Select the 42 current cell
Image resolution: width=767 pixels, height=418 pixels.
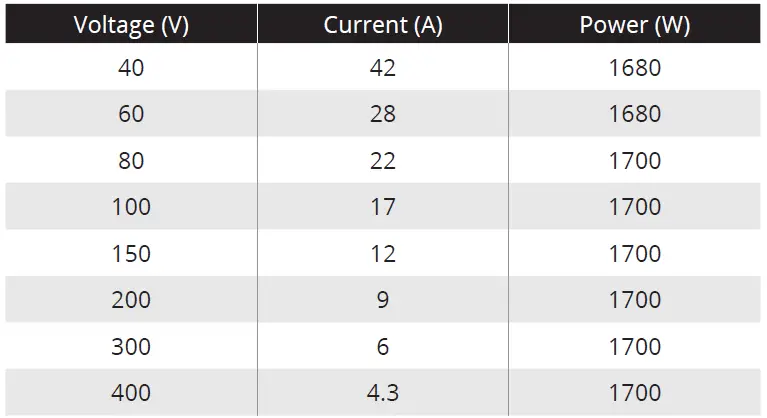click(383, 68)
